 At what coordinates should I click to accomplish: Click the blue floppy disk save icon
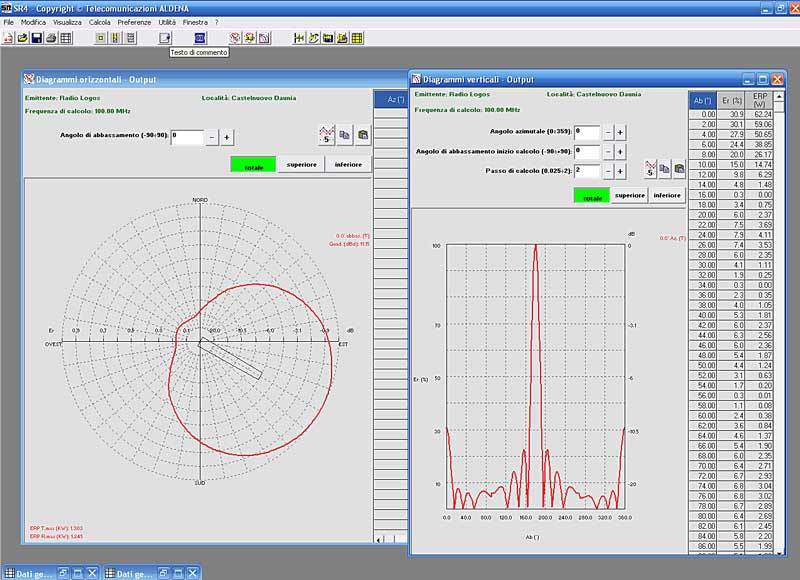pyautogui.click(x=37, y=38)
